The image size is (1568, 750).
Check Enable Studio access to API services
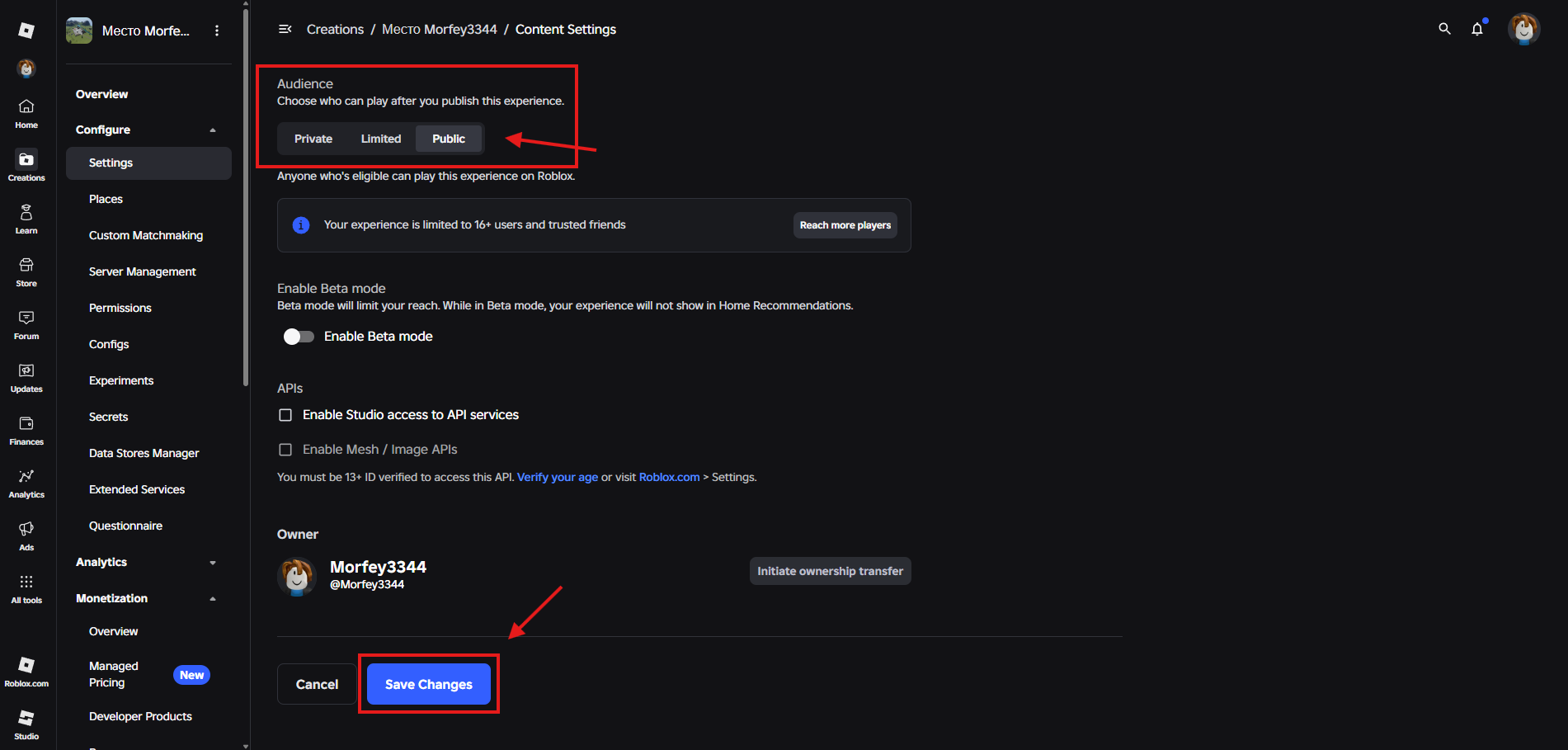(x=285, y=415)
